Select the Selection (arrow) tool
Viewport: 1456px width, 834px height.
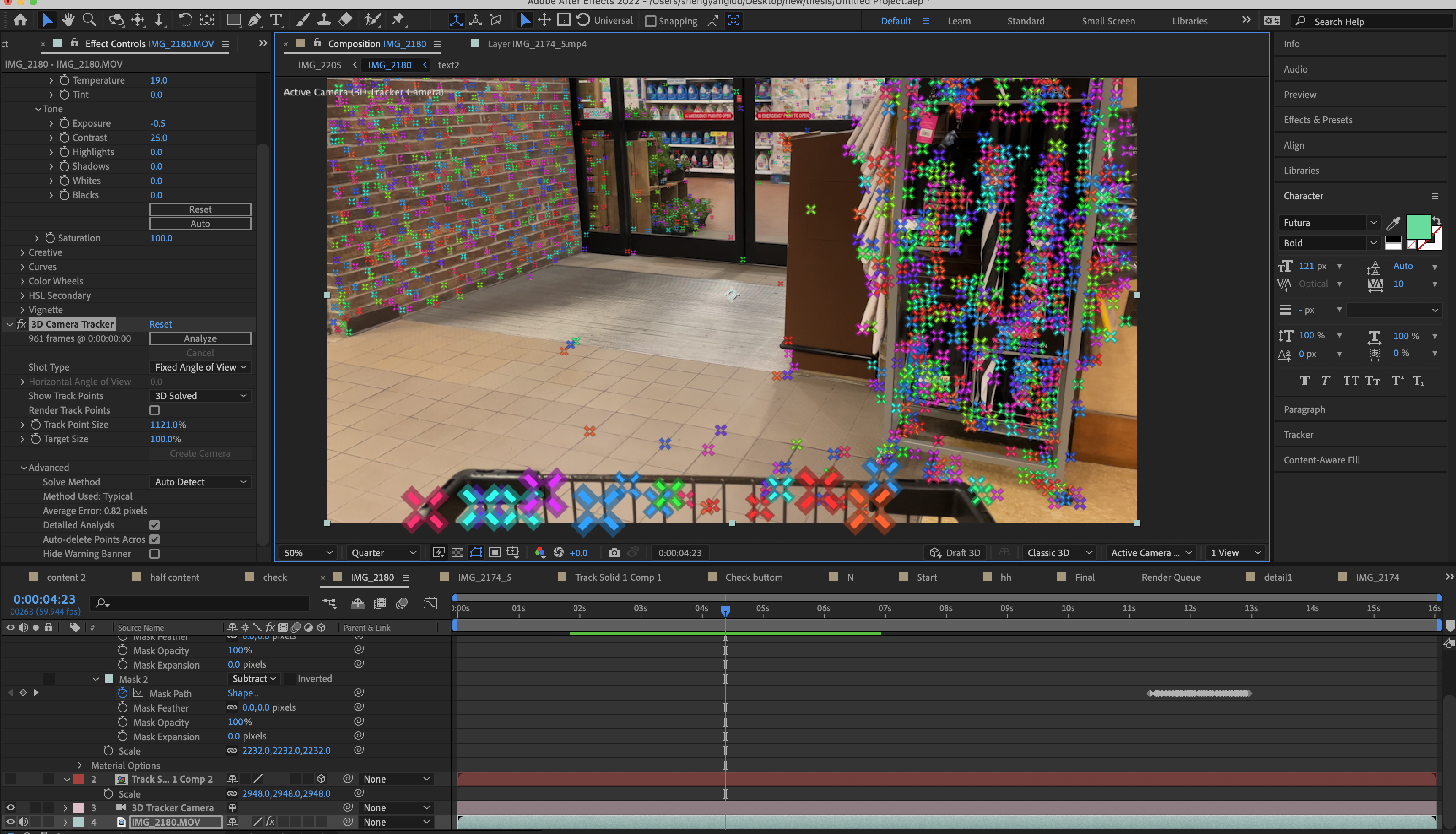click(47, 21)
